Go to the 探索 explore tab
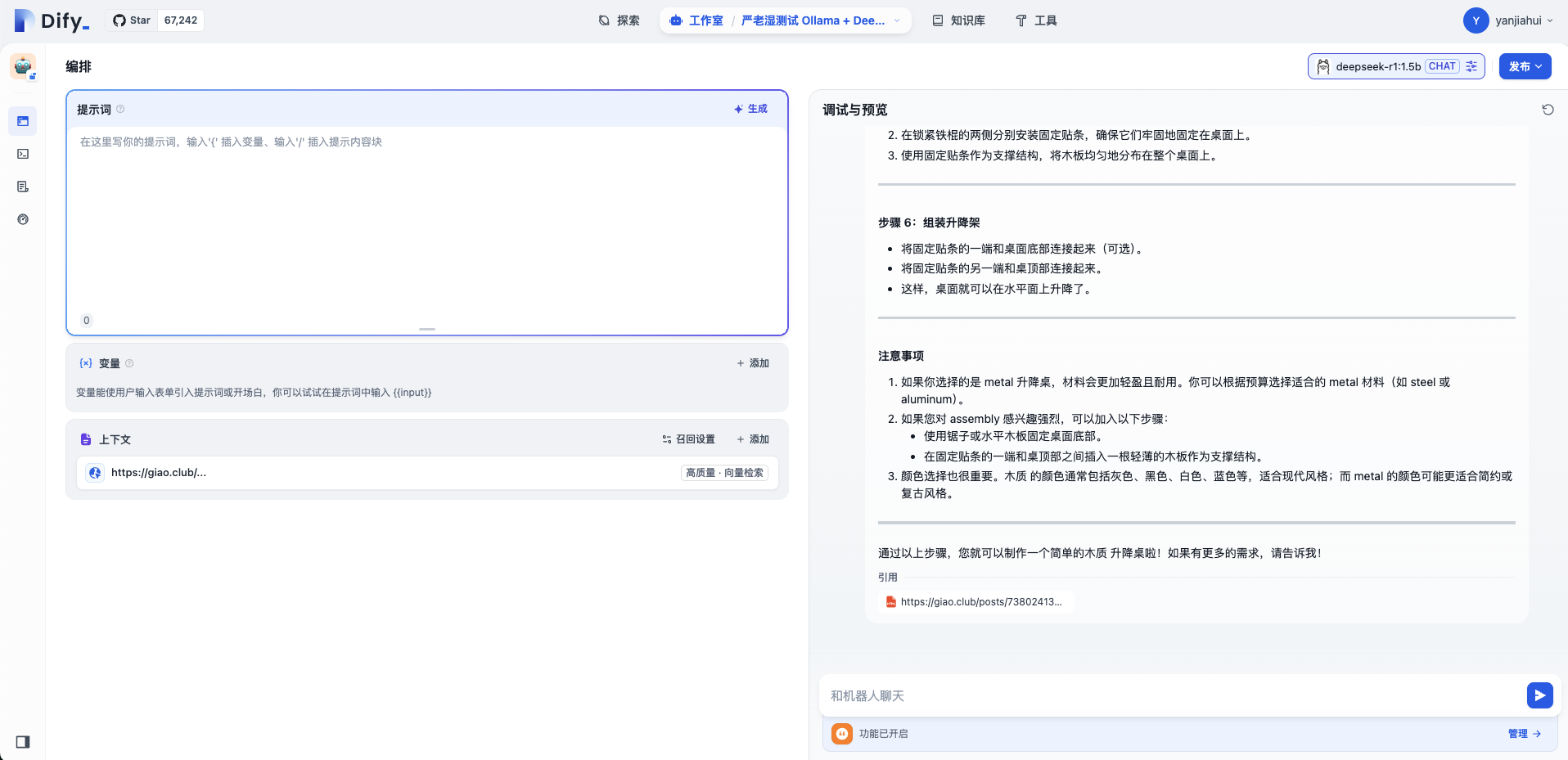1568x760 pixels. coord(619,20)
